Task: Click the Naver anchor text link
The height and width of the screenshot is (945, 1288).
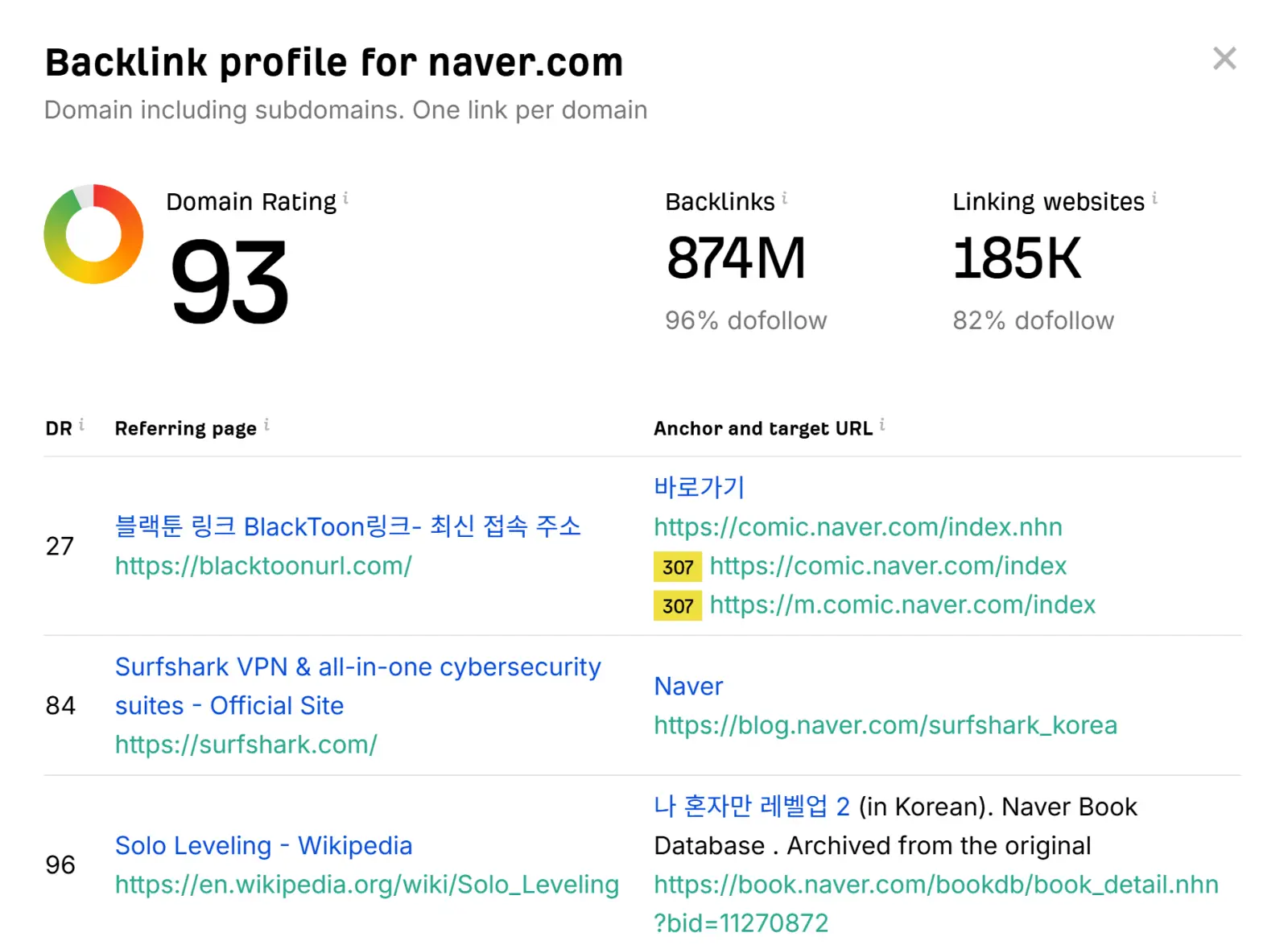Action: [x=688, y=687]
